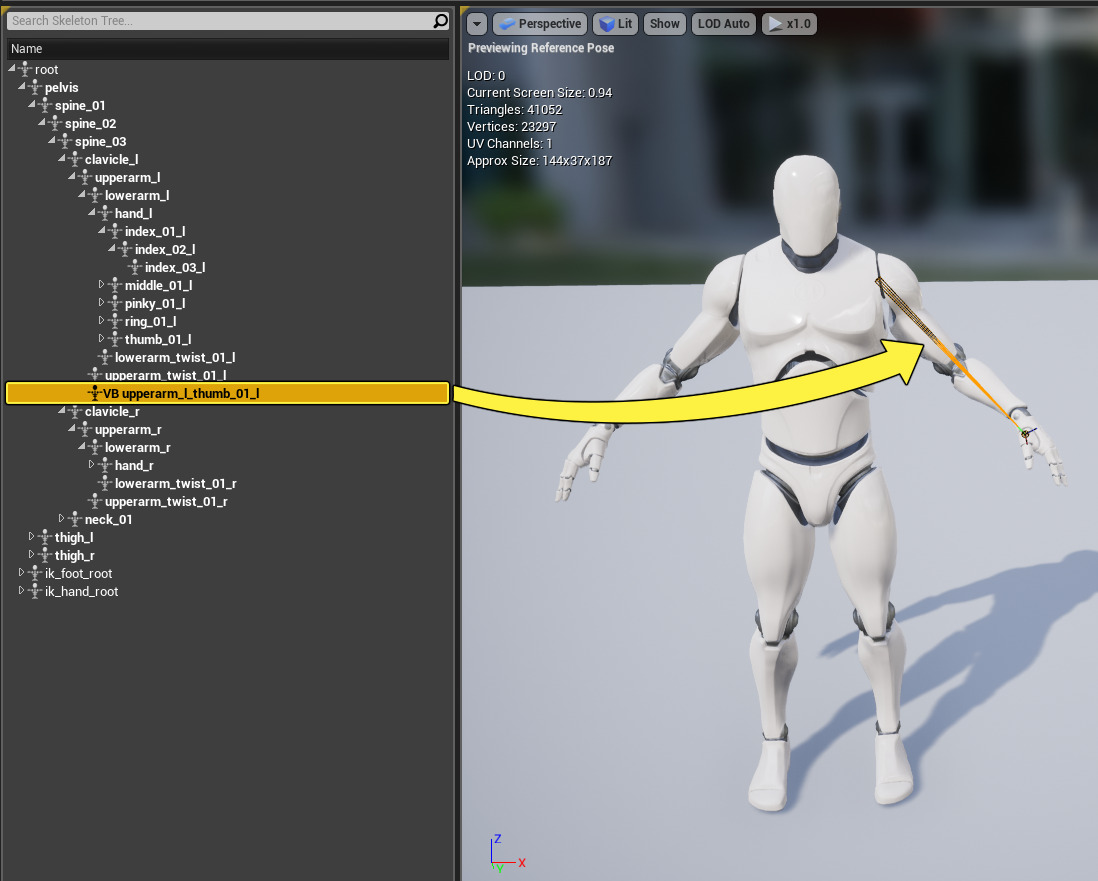
Task: Expand the thigh_l bone hierarchy
Action: [x=31, y=537]
